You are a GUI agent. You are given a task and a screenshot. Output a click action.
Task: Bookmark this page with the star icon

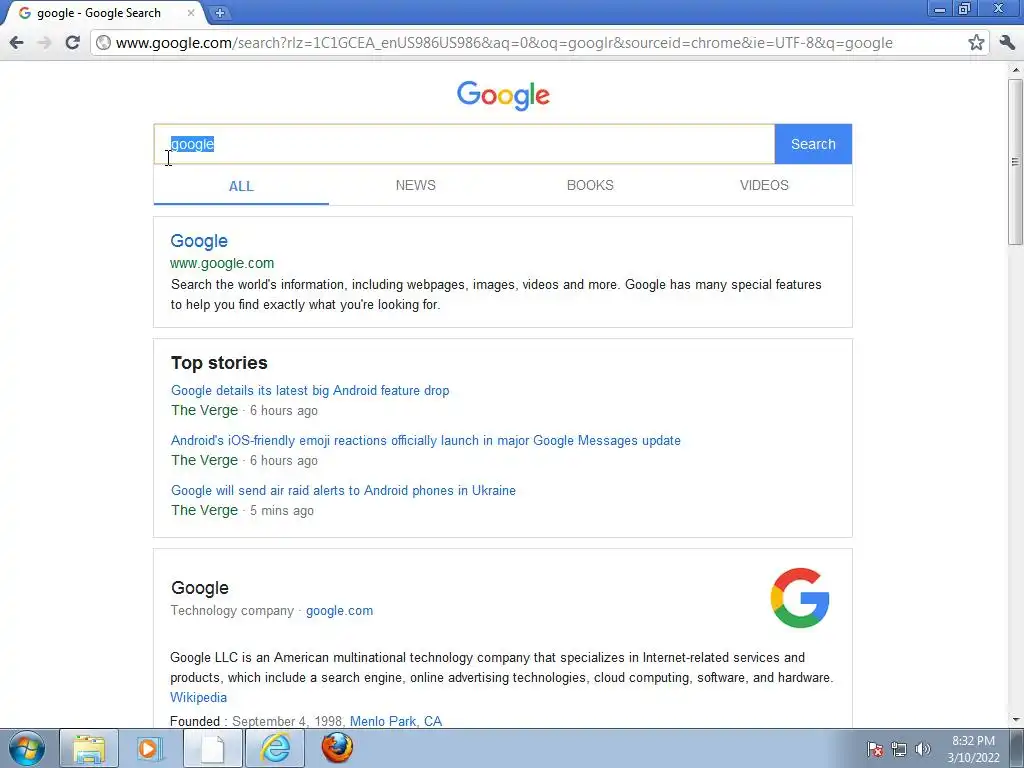(x=976, y=42)
